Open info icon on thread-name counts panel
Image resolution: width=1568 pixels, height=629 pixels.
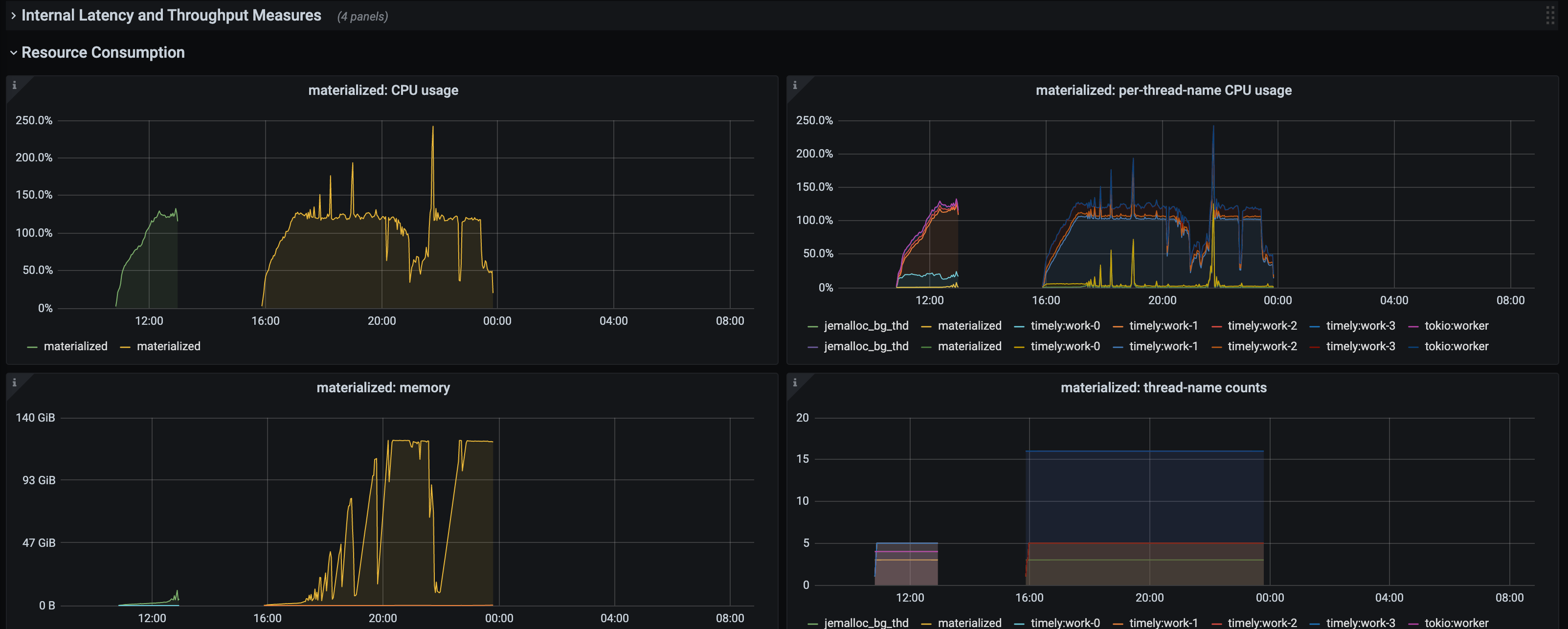795,382
